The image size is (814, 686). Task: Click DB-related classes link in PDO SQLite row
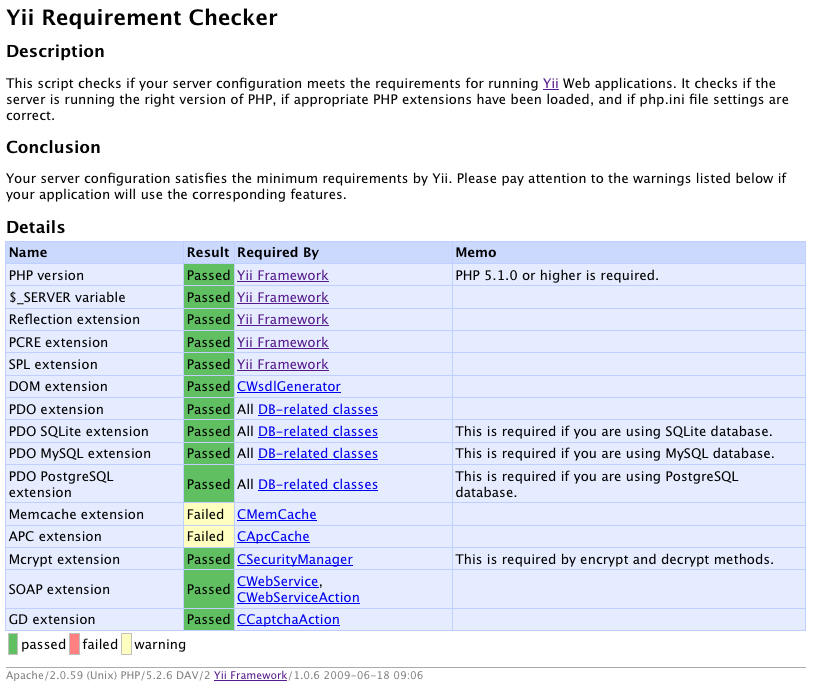(x=317, y=431)
